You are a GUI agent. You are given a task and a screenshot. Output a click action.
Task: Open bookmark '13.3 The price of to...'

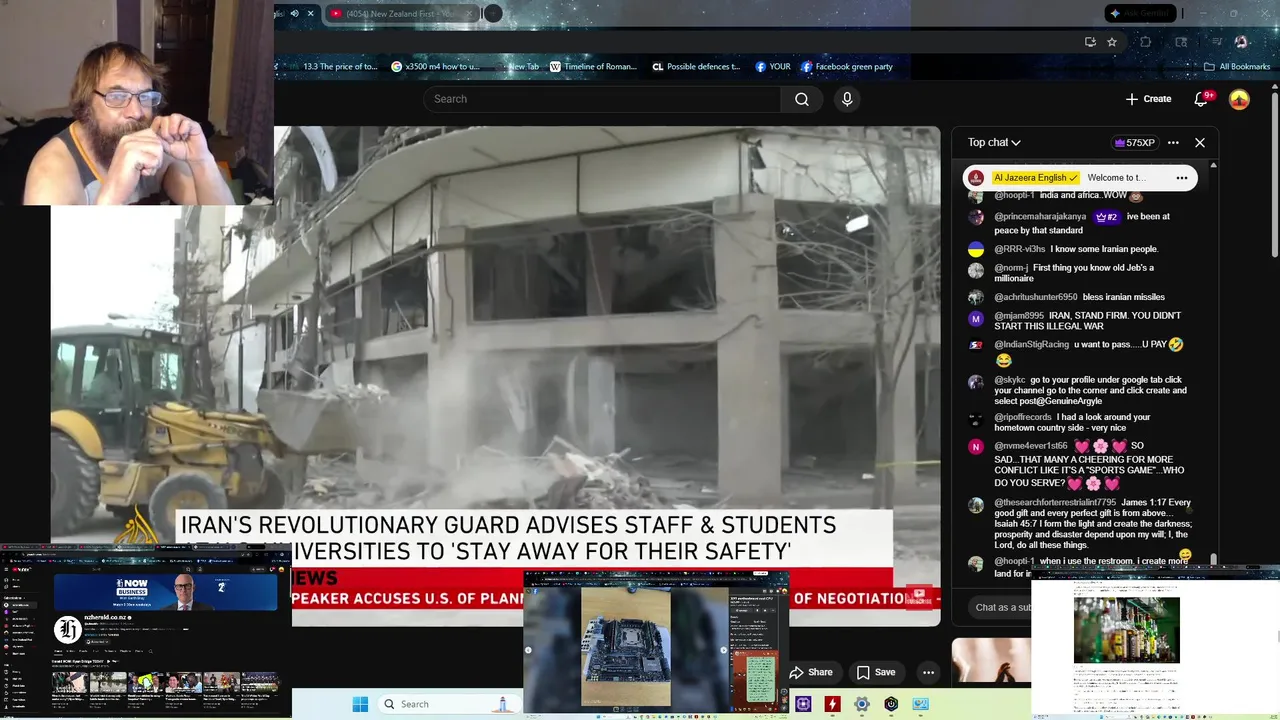(x=340, y=67)
